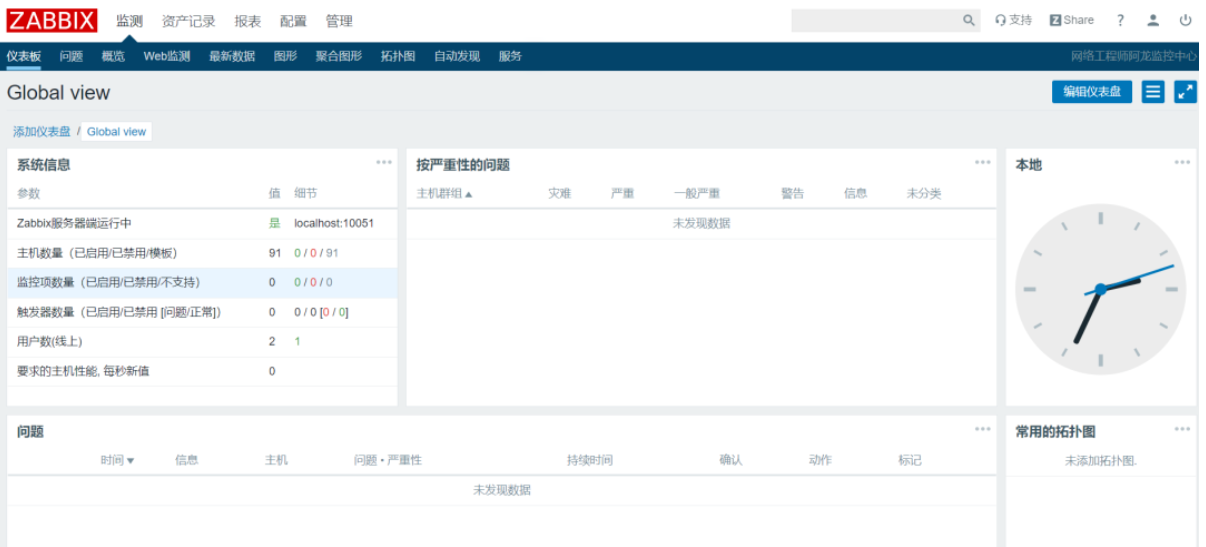Click the 未添加拓扑图 message
Viewport: 1206px width, 547px height.
[x=1101, y=461]
